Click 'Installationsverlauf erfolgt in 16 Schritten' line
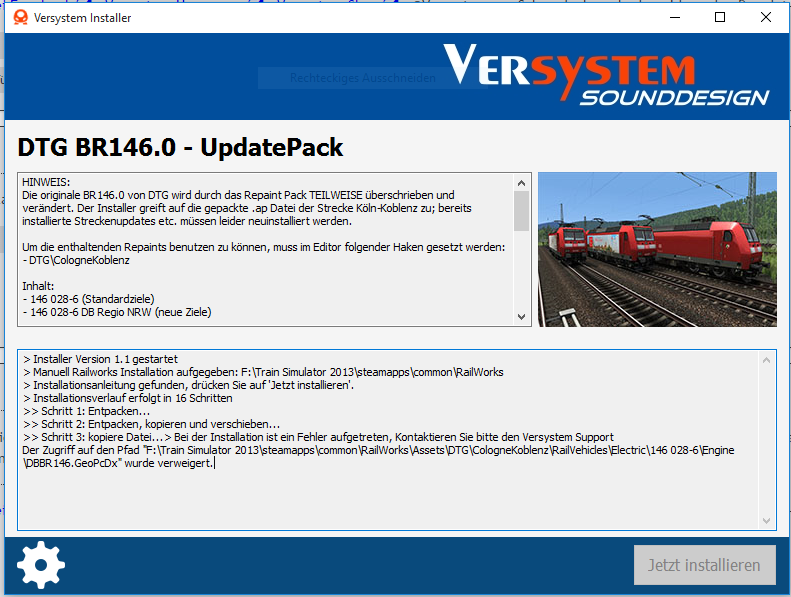 coord(128,398)
